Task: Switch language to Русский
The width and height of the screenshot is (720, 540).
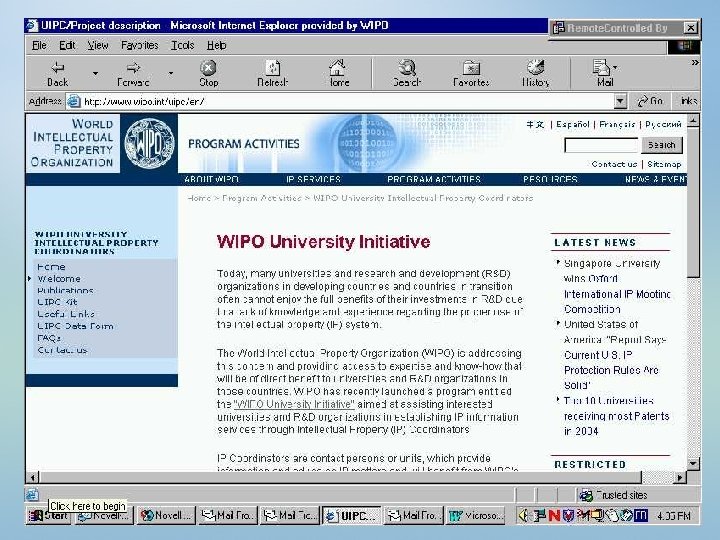Action: [x=663, y=124]
